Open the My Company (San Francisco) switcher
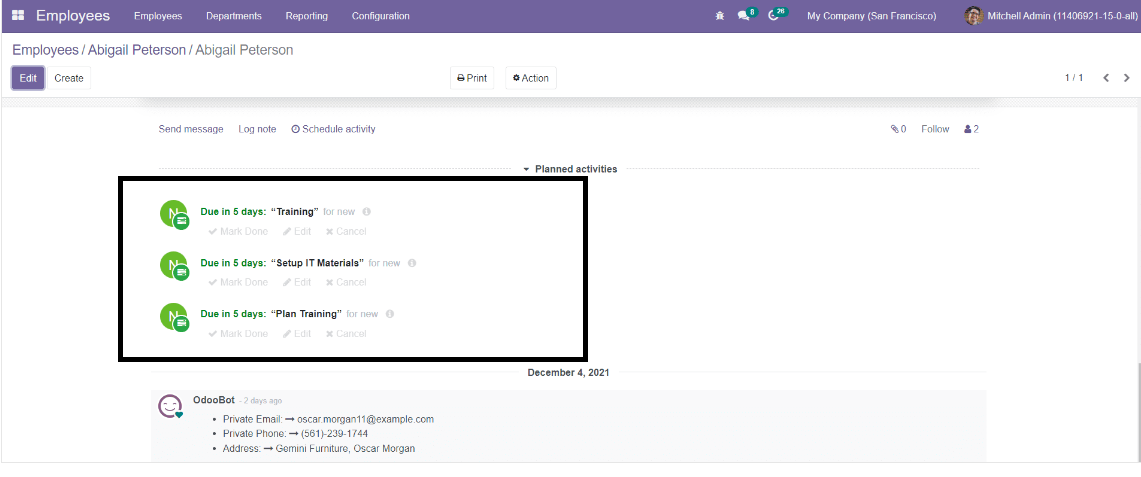 click(x=872, y=16)
